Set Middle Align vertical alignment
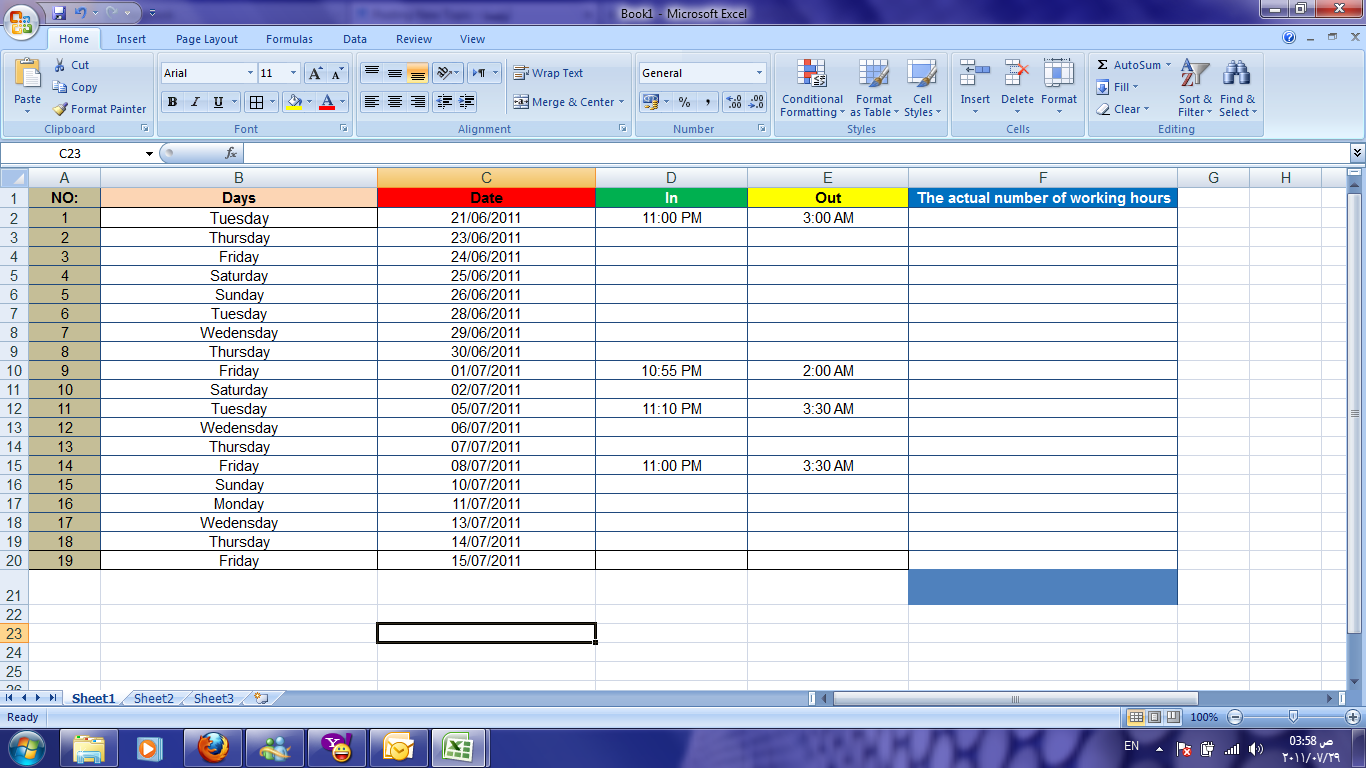The height and width of the screenshot is (768, 1366). 395,73
